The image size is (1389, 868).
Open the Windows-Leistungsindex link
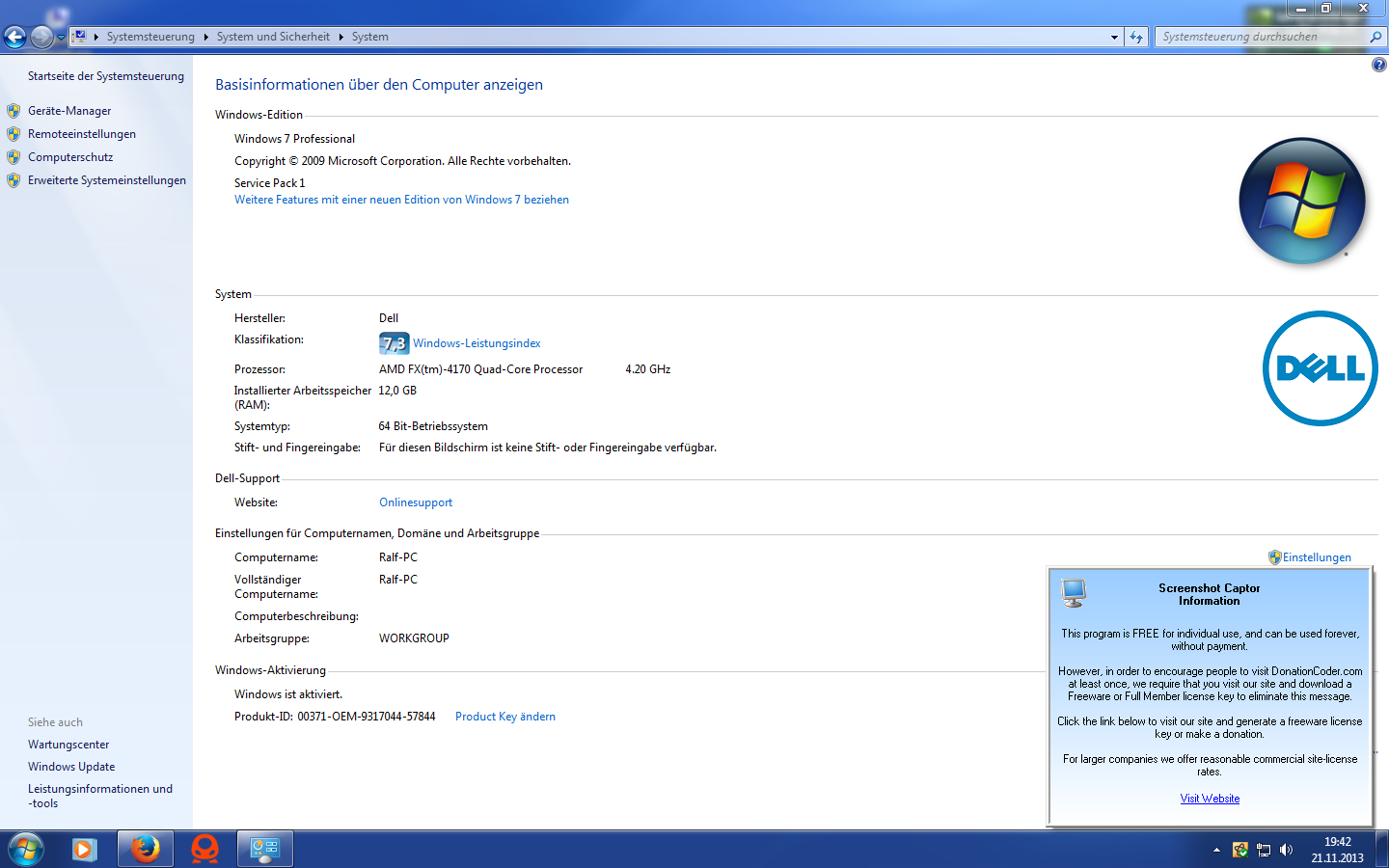pyautogui.click(x=477, y=343)
